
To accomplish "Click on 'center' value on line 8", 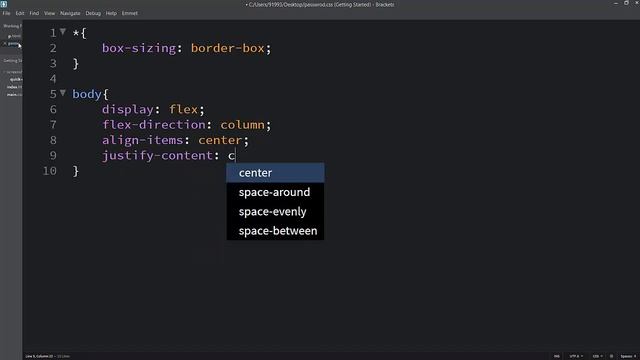I will pyautogui.click(x=220, y=140).
